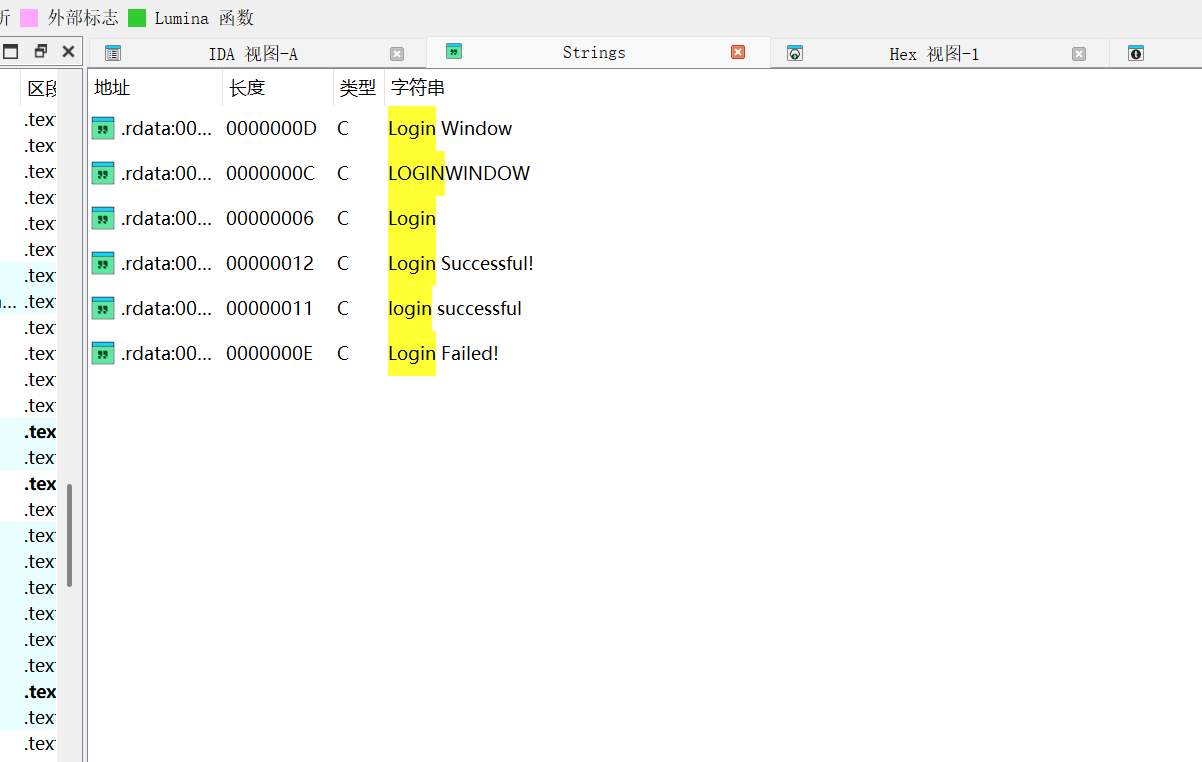Image resolution: width=1202 pixels, height=762 pixels.
Task: Close the left functions panel
Action: 68,52
